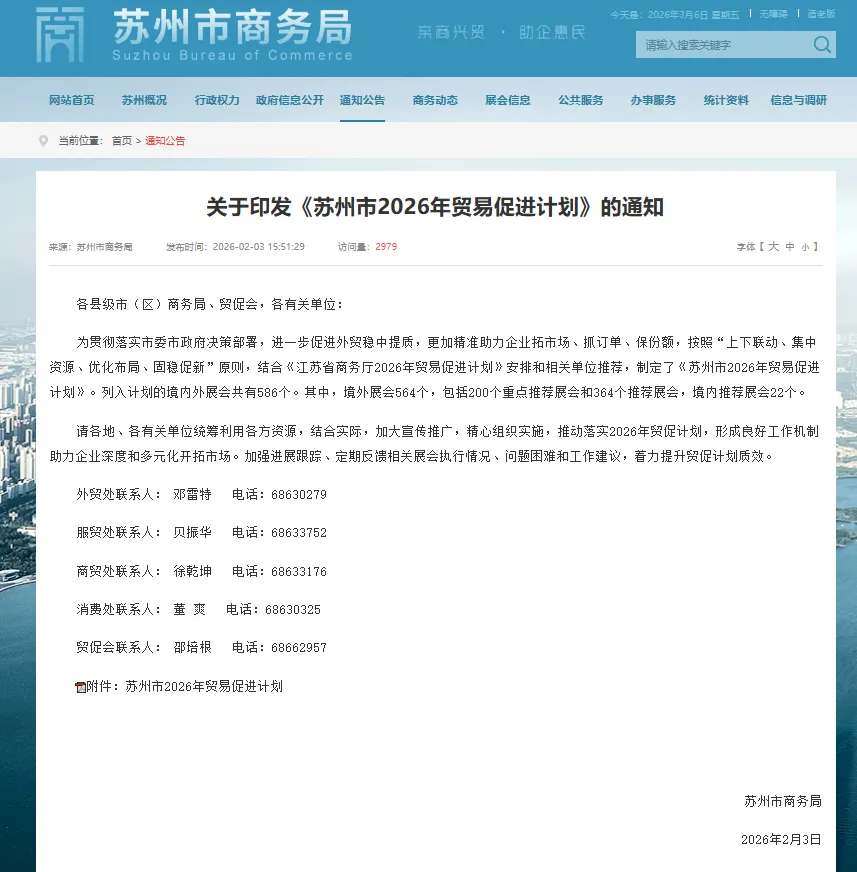Open the 政府信息公开 menu item
The height and width of the screenshot is (872, 857).
pyautogui.click(x=290, y=100)
